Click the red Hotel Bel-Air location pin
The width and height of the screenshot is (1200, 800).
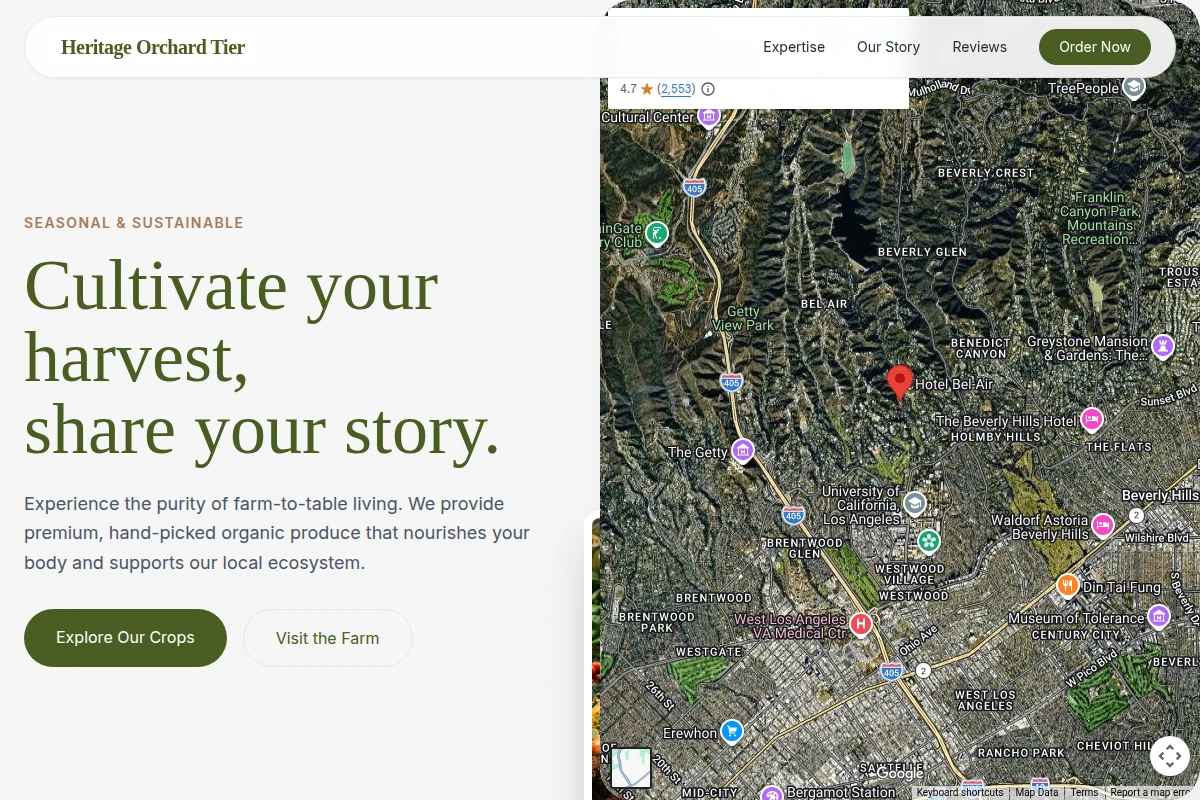[900, 382]
